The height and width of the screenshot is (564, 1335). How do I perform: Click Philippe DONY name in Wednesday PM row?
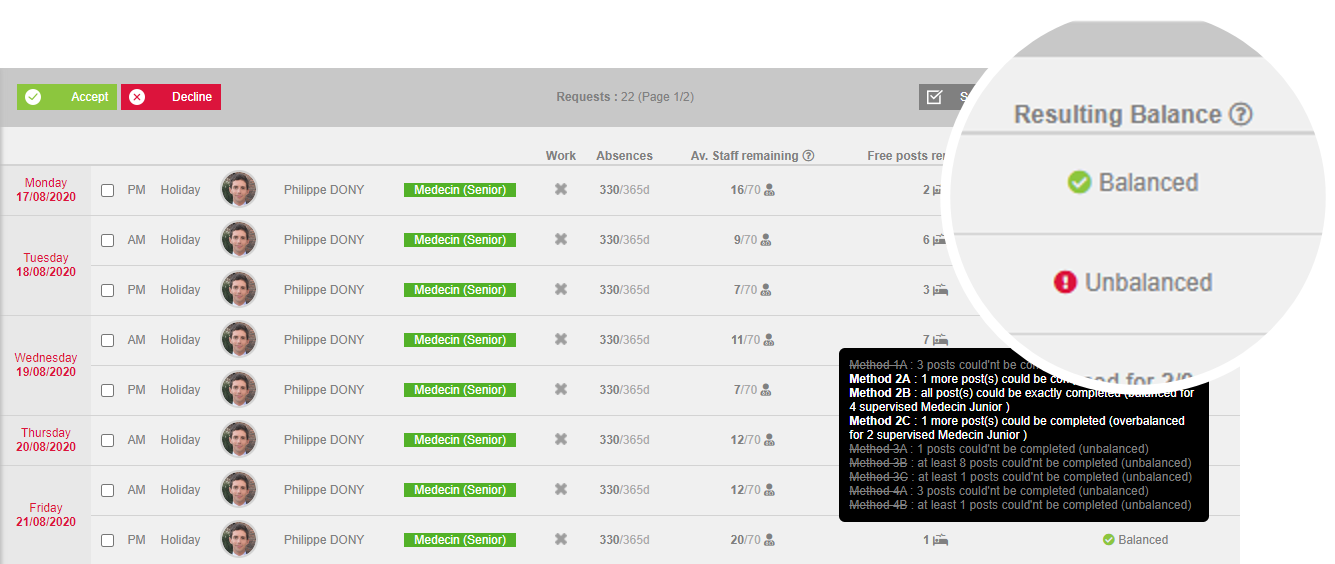pos(324,390)
